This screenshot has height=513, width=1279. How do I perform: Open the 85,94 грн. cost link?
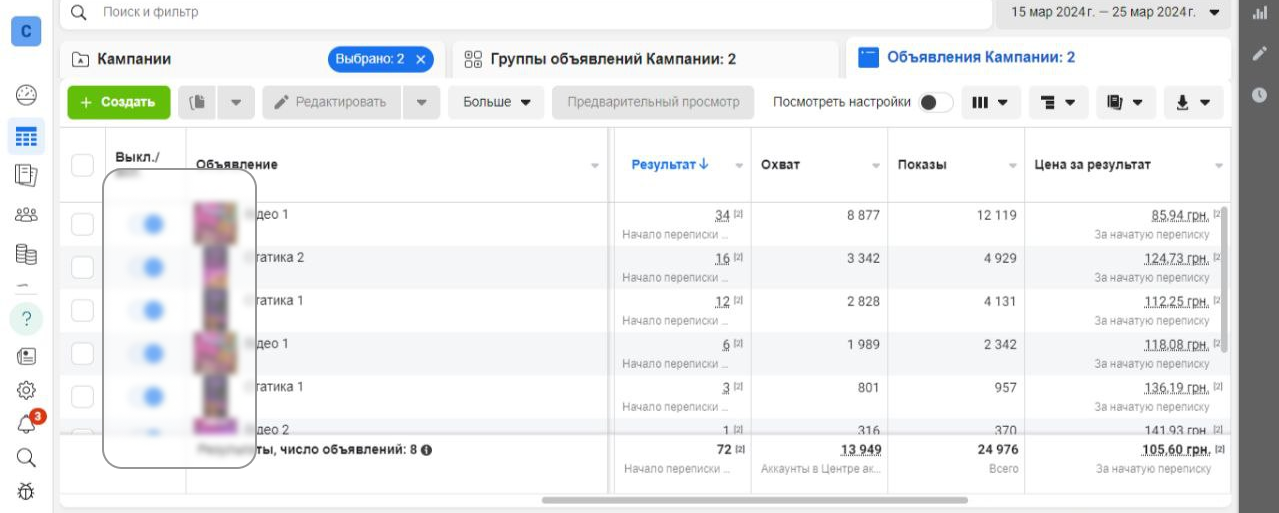coord(1180,215)
